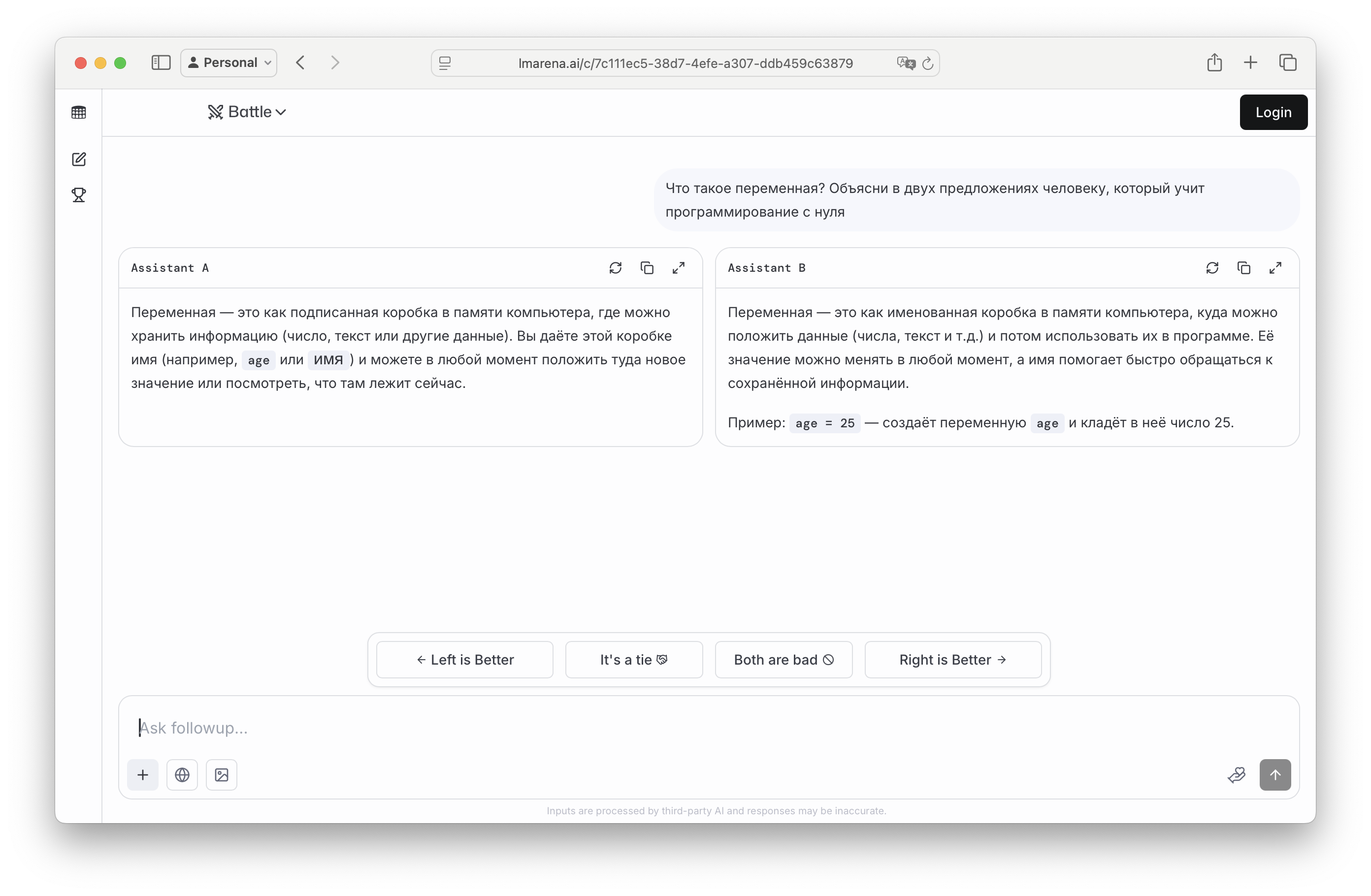This screenshot has height=896, width=1371.
Task: Toggle Safari sidebar visibility
Action: [161, 63]
